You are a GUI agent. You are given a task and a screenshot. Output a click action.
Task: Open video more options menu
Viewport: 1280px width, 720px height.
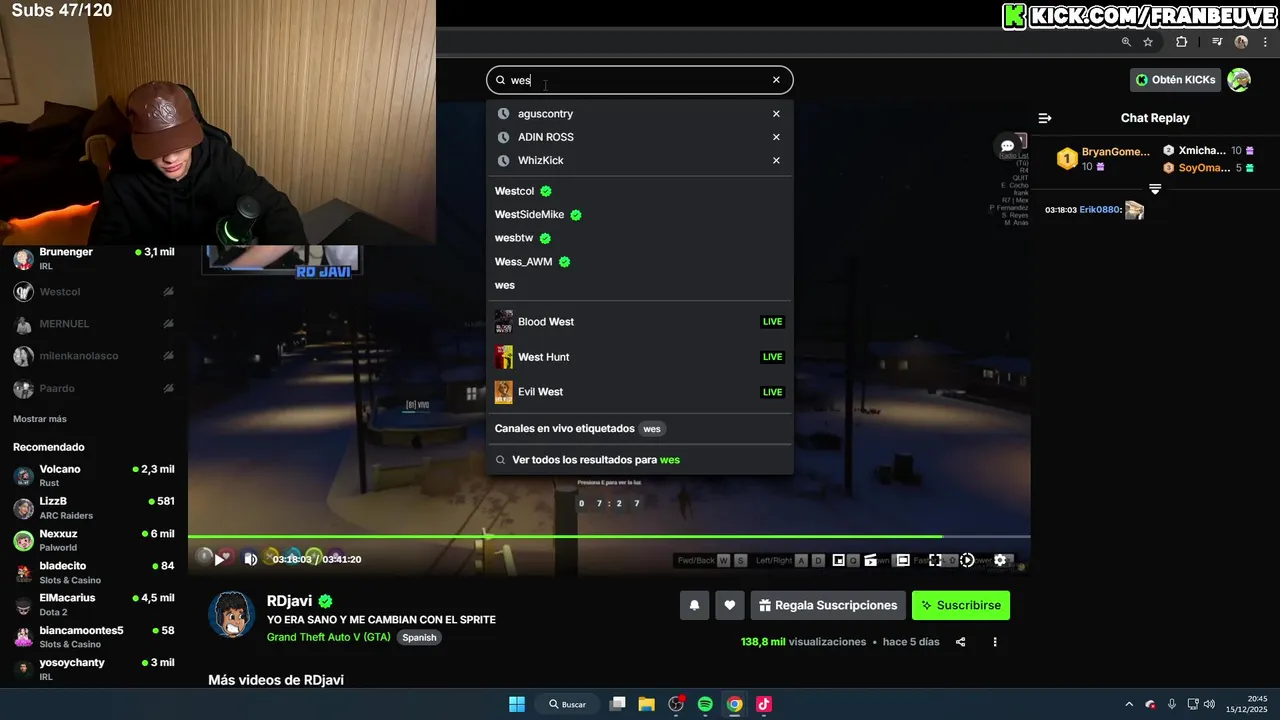(x=995, y=642)
